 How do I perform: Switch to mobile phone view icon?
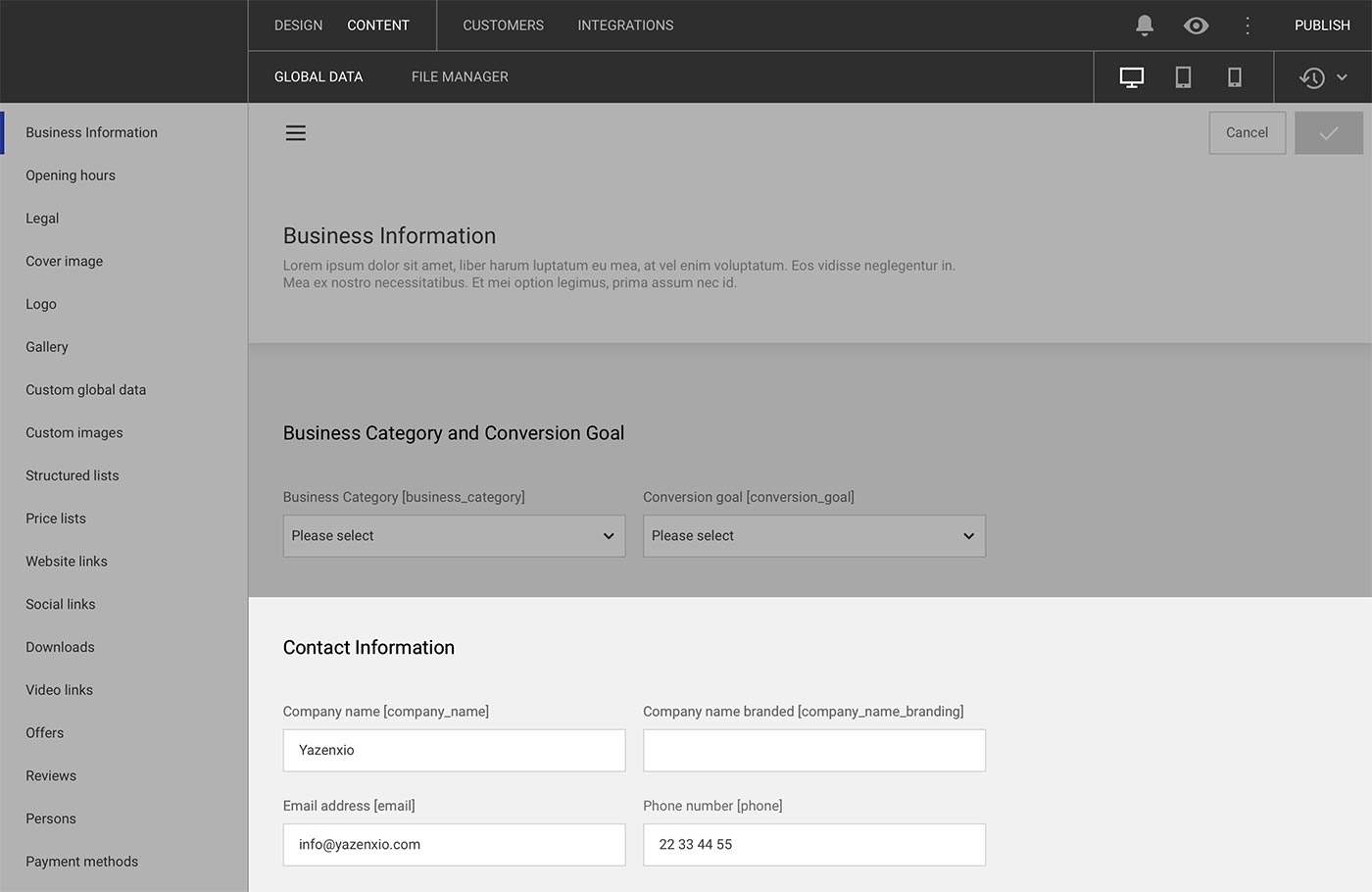pyautogui.click(x=1235, y=77)
